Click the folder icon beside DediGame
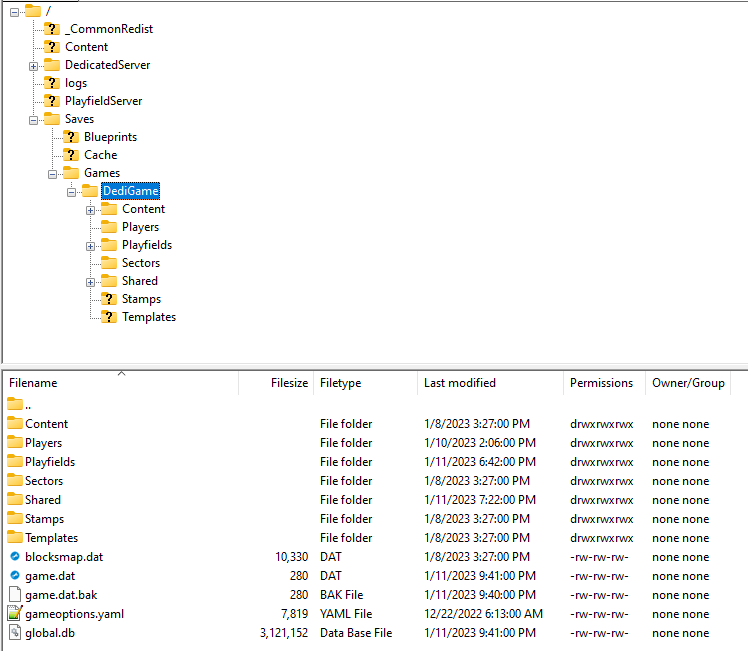748x651 pixels. pos(90,190)
